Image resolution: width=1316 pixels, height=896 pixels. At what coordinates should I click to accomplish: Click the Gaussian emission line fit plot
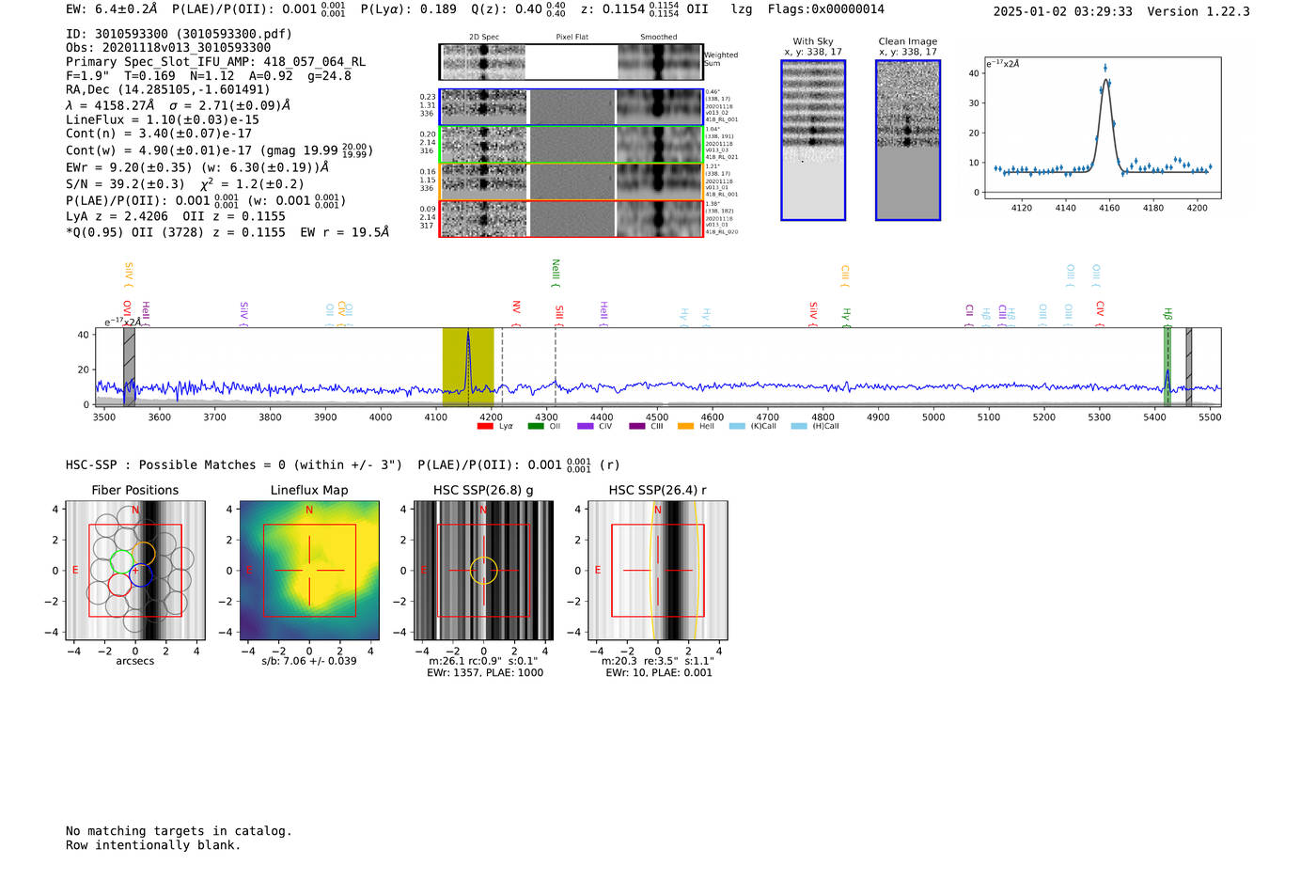click(x=1102, y=128)
